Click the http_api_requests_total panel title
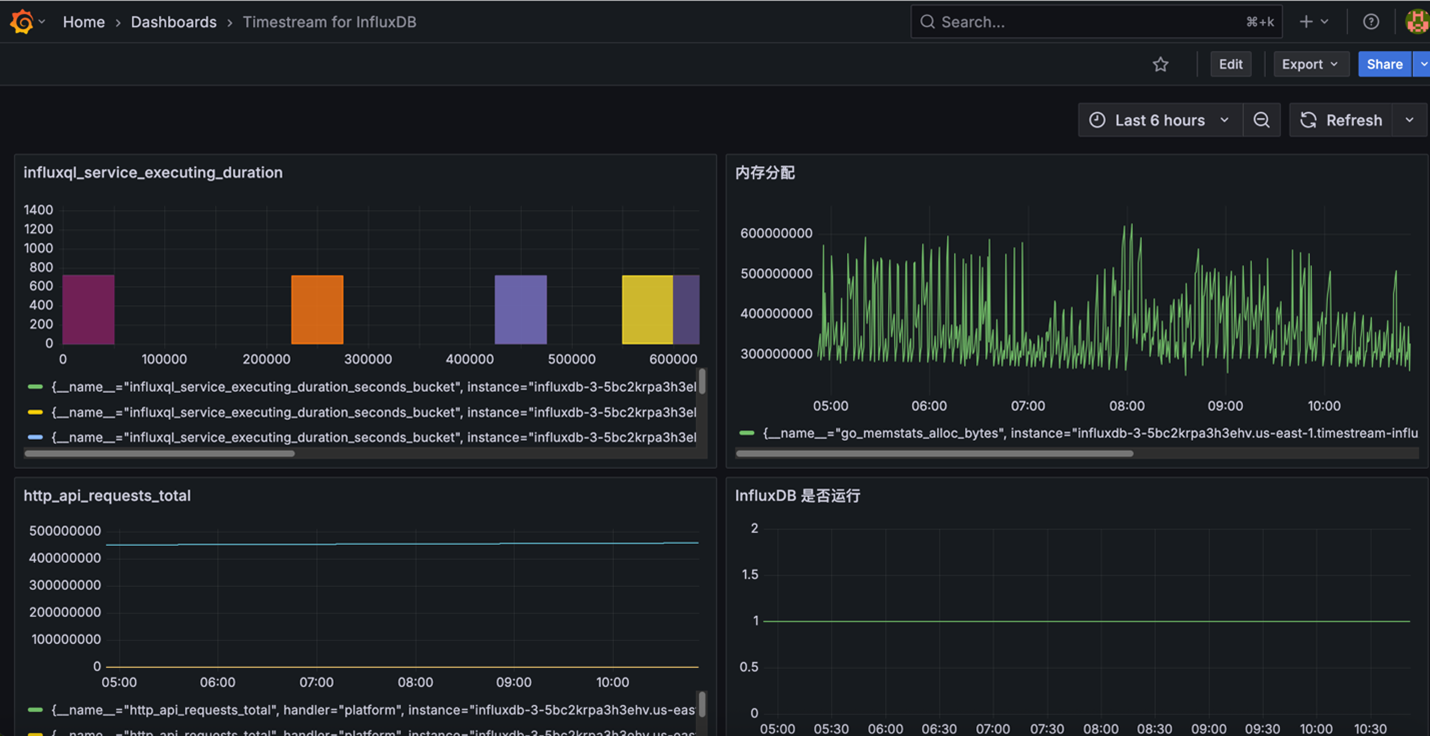This screenshot has width=1430, height=736. point(107,496)
